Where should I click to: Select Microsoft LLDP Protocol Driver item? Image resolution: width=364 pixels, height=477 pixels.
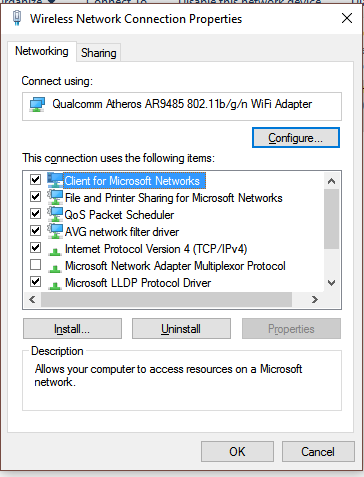click(138, 283)
